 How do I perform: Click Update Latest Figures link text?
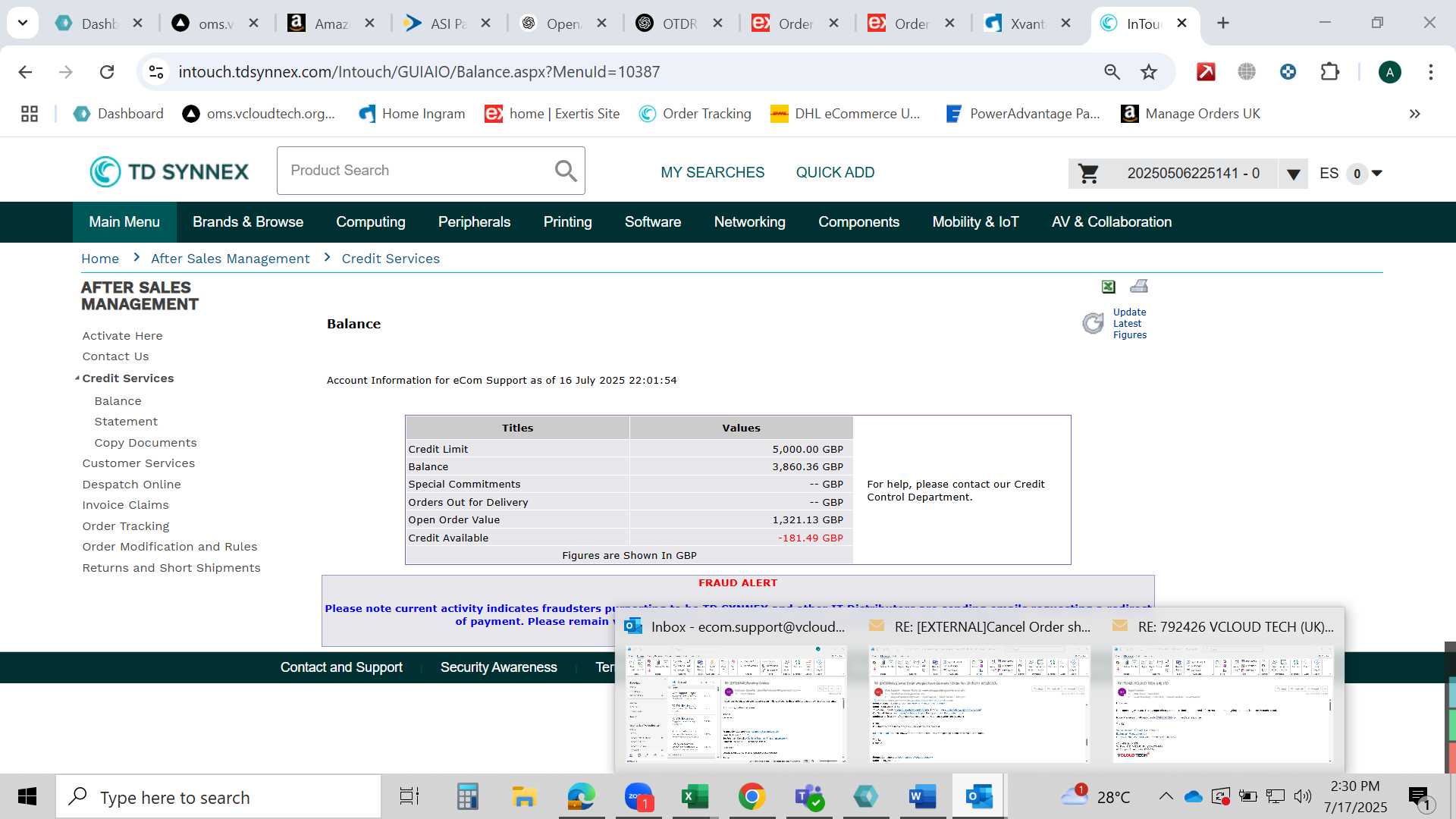[1129, 324]
